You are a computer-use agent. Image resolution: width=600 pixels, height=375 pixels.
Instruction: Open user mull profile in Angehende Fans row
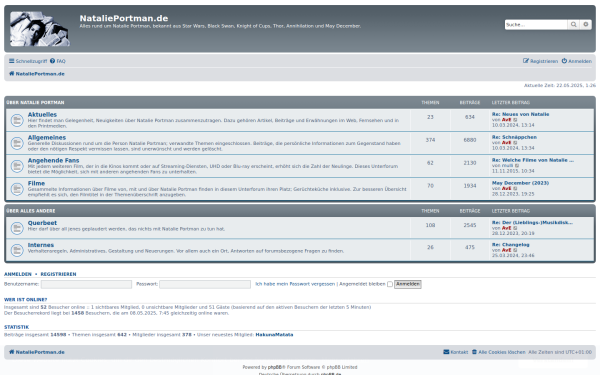click(x=507, y=166)
